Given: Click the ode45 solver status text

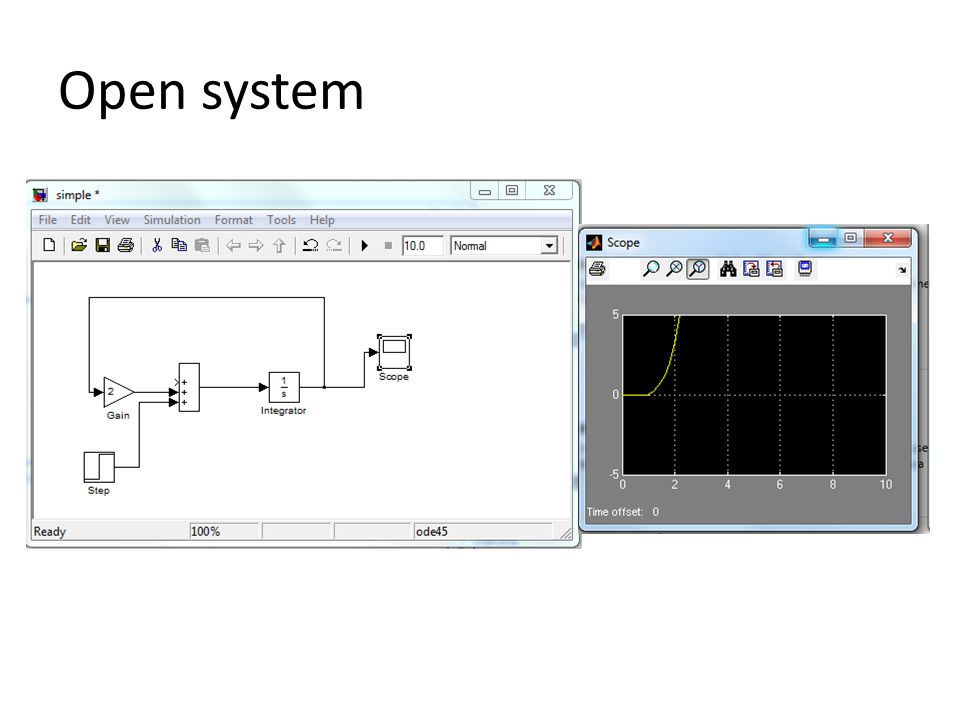Looking at the screenshot, I should [x=432, y=531].
